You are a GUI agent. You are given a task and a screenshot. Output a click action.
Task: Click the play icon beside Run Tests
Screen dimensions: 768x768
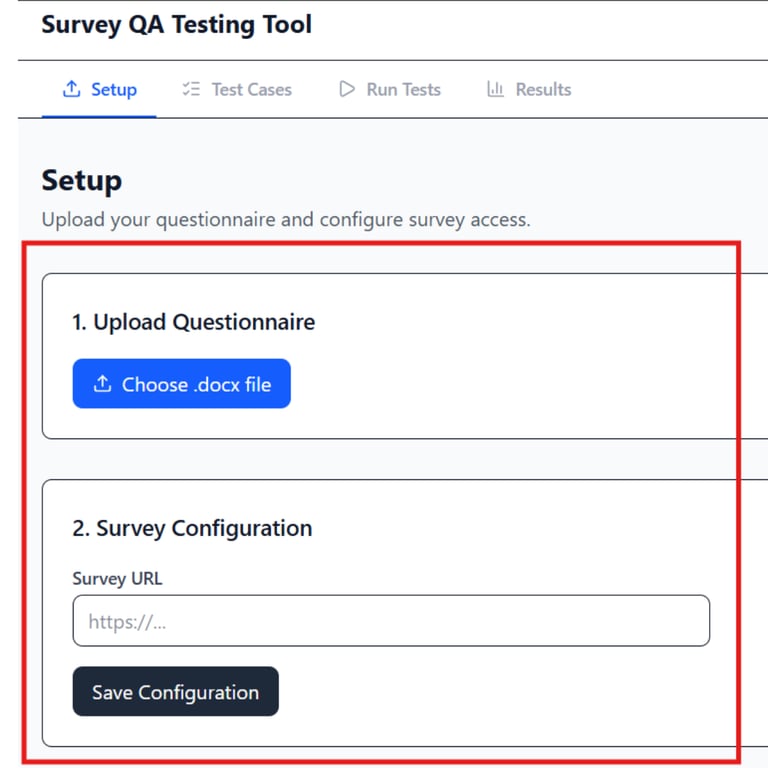coord(347,89)
